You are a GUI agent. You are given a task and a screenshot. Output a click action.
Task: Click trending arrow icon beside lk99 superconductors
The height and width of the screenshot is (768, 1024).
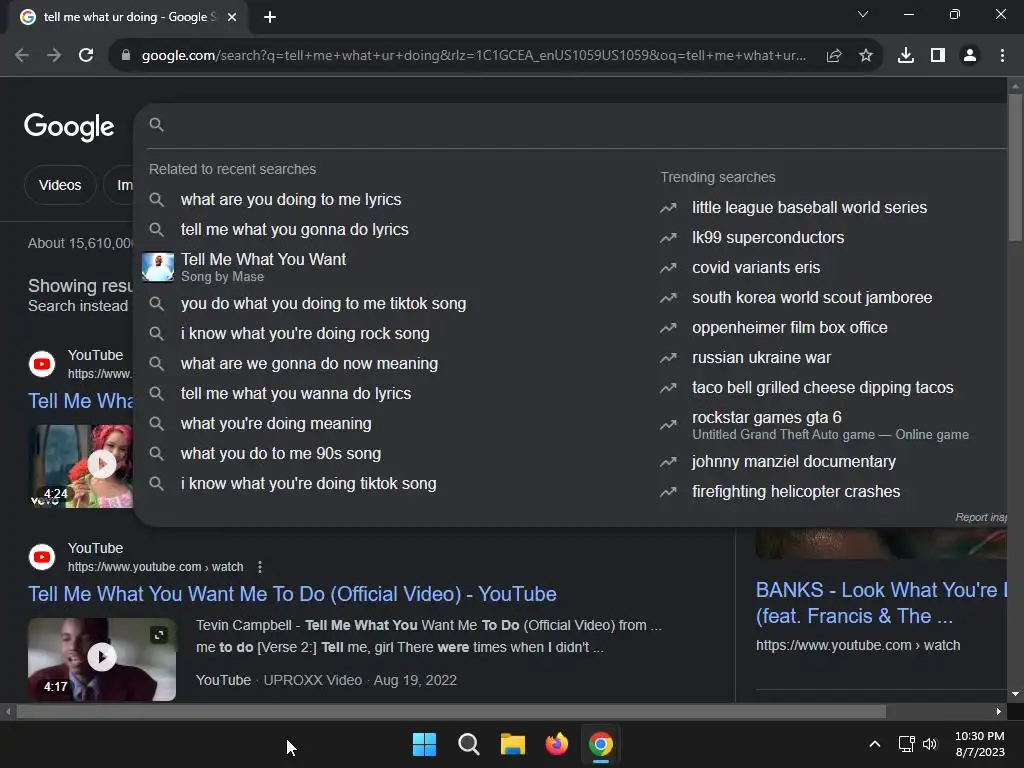(668, 238)
